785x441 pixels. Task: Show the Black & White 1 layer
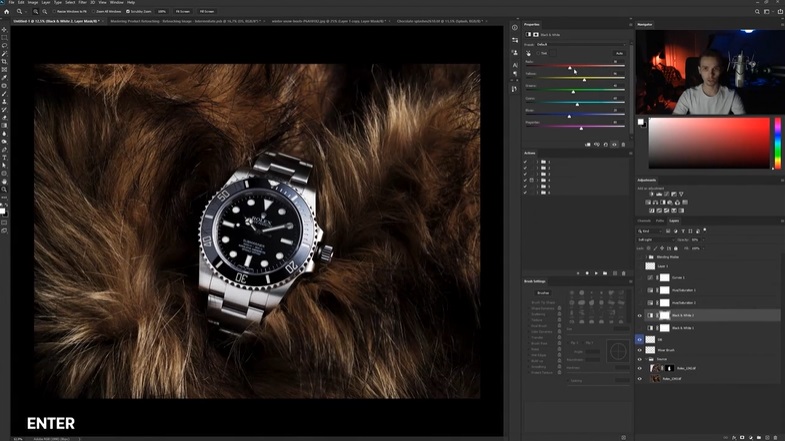pyautogui.click(x=639, y=328)
